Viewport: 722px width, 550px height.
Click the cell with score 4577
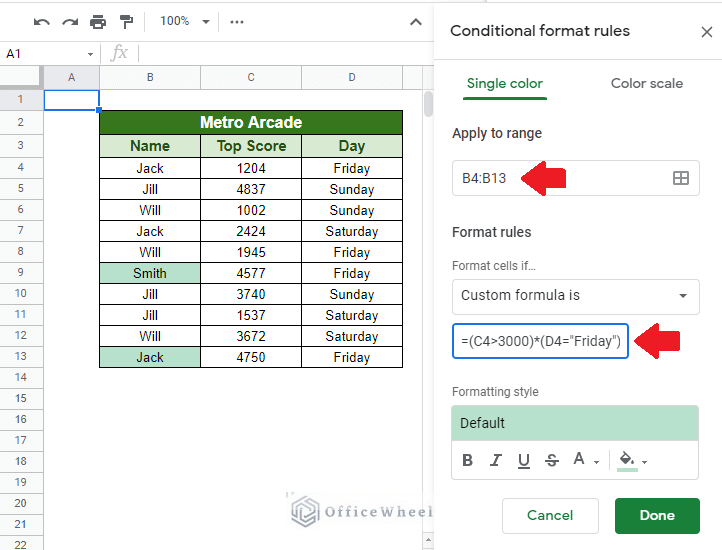tap(251, 273)
